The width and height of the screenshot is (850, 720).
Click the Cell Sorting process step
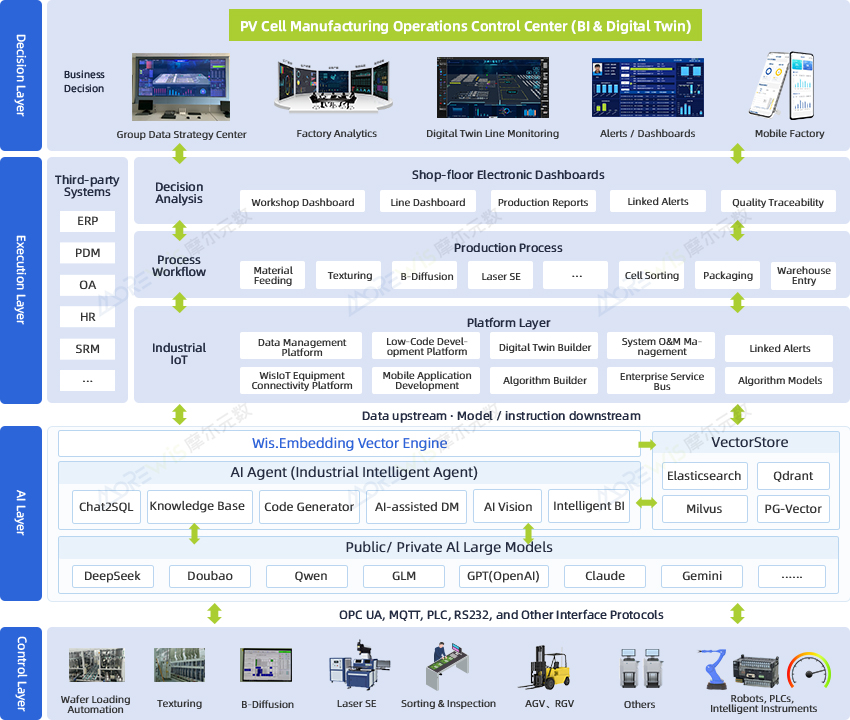coord(652,275)
